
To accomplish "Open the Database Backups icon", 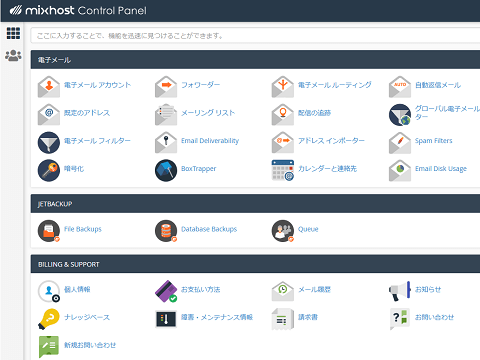I will [x=166, y=231].
